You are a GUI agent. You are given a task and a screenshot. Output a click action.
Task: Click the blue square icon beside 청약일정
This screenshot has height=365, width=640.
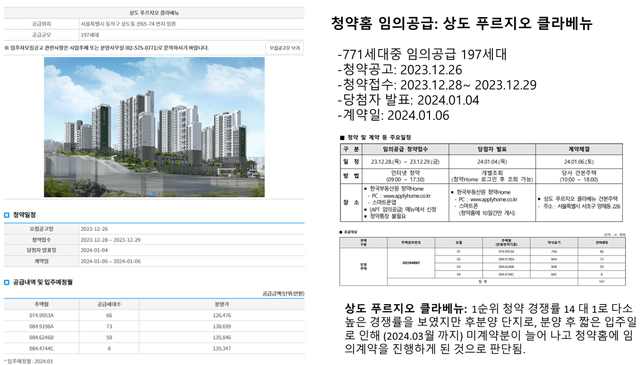point(7,215)
